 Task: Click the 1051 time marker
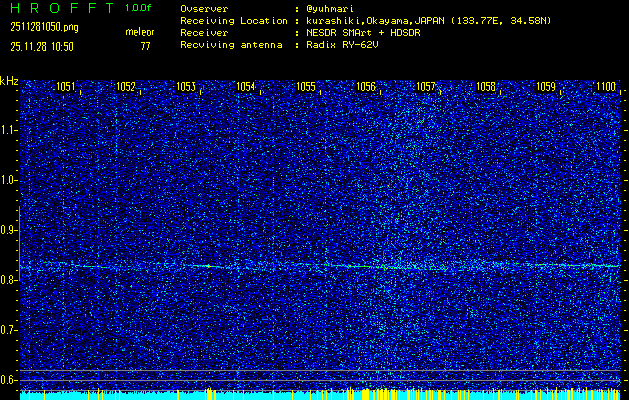pyautogui.click(x=67, y=87)
